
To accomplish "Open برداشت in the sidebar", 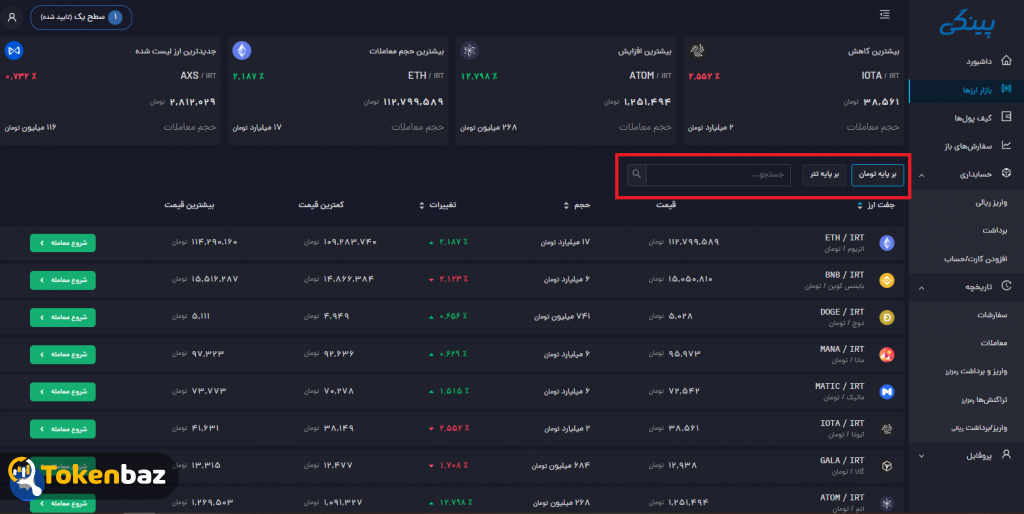I will pos(995,231).
